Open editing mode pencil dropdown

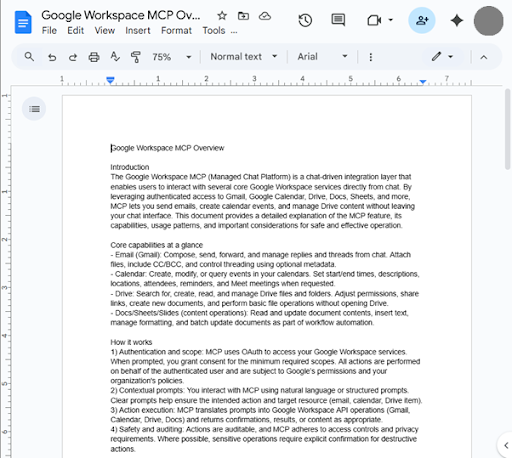(x=443, y=57)
